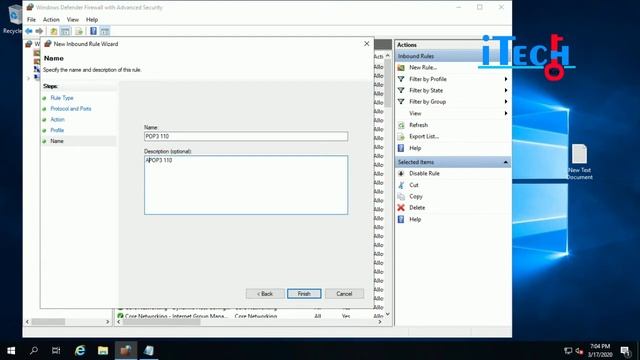Open the Action menu
The height and width of the screenshot is (360, 640).
(x=51, y=20)
